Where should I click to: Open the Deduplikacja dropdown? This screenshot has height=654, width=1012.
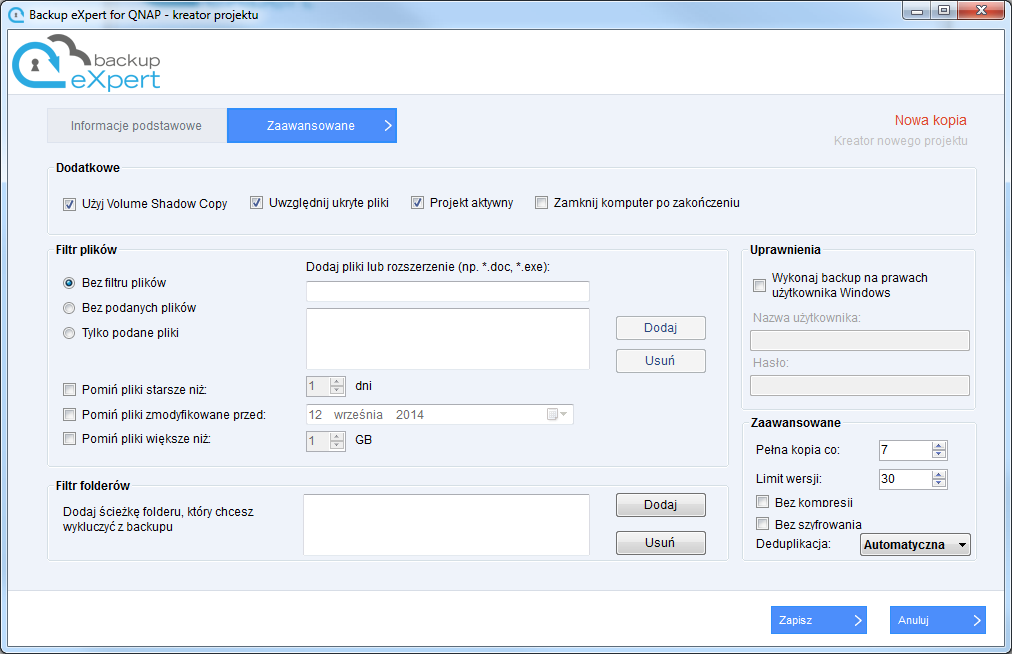pos(915,544)
